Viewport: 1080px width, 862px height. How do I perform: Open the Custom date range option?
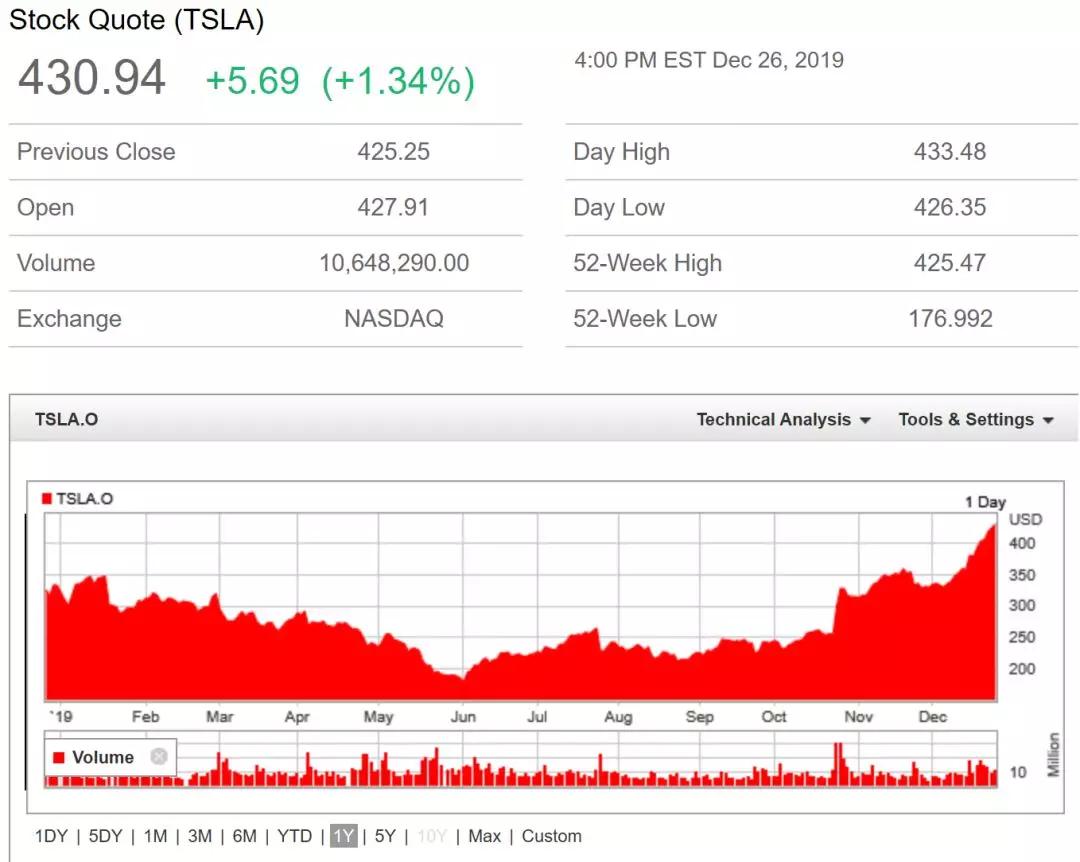tap(551, 836)
